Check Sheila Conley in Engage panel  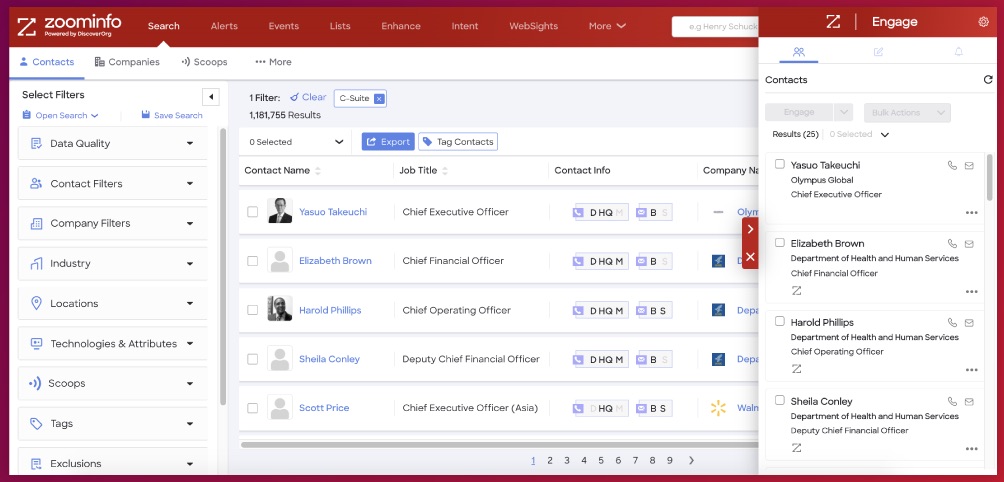click(x=780, y=400)
